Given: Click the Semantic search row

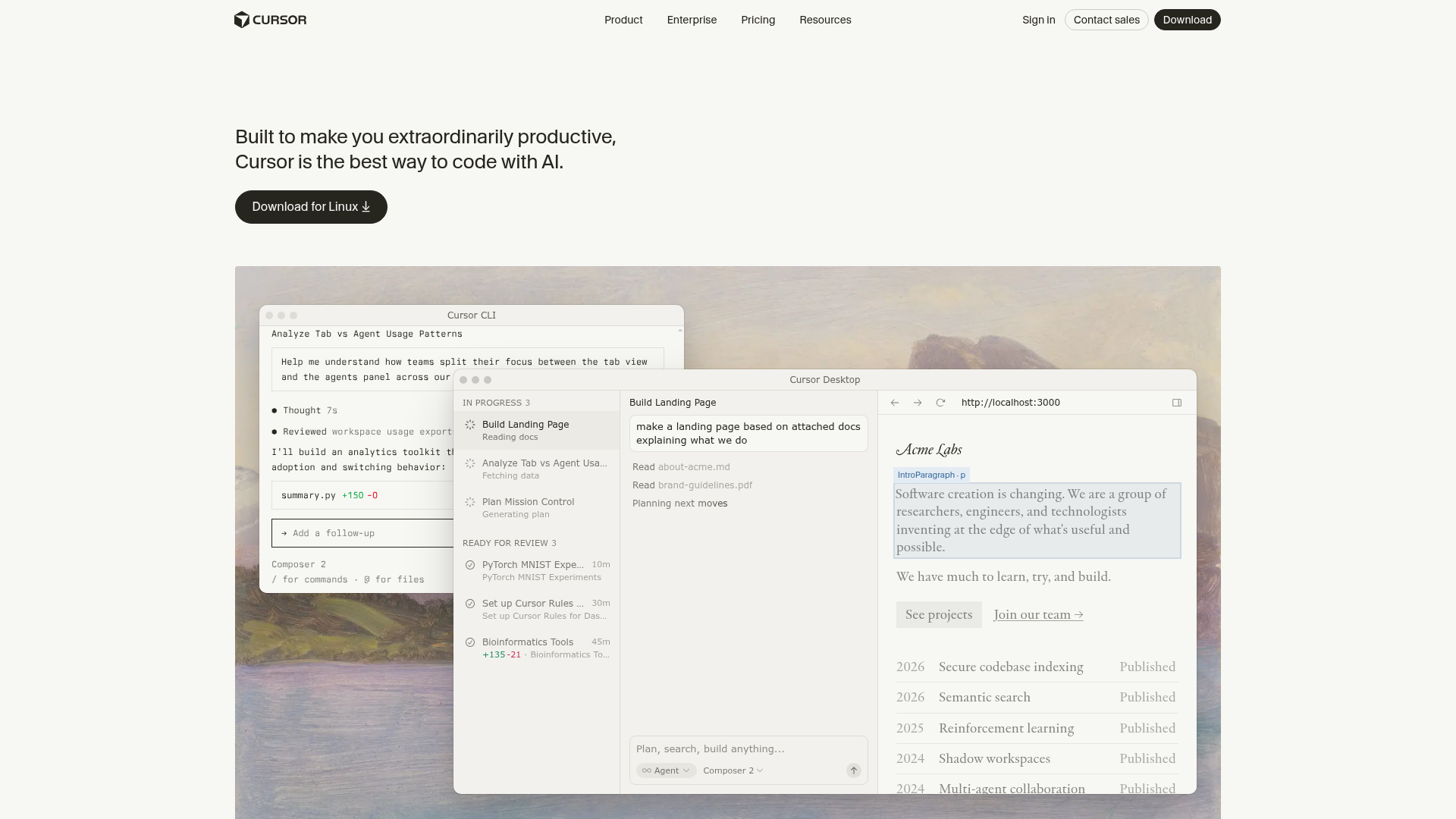Looking at the screenshot, I should point(1036,698).
